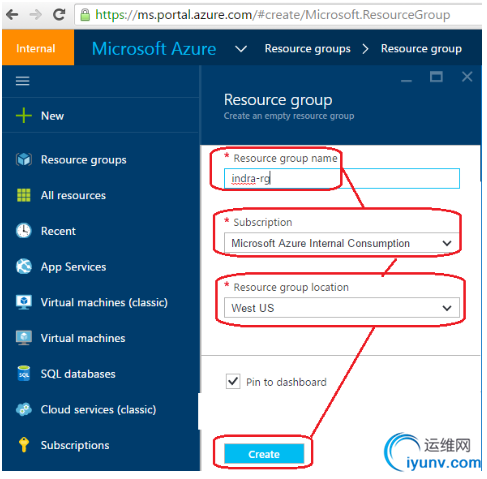
Task: Open the Subscription dropdown
Action: click(x=342, y=243)
